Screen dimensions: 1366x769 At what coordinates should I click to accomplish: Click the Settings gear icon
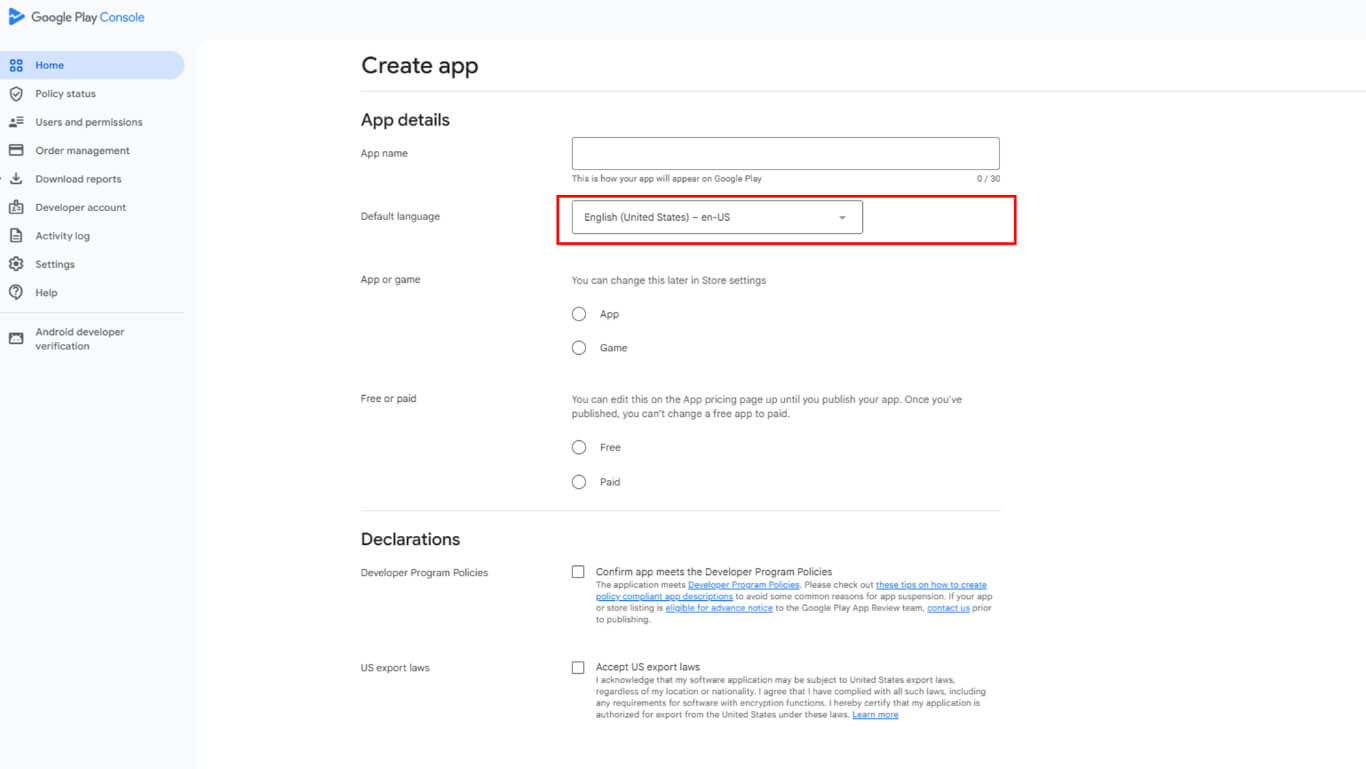point(16,265)
